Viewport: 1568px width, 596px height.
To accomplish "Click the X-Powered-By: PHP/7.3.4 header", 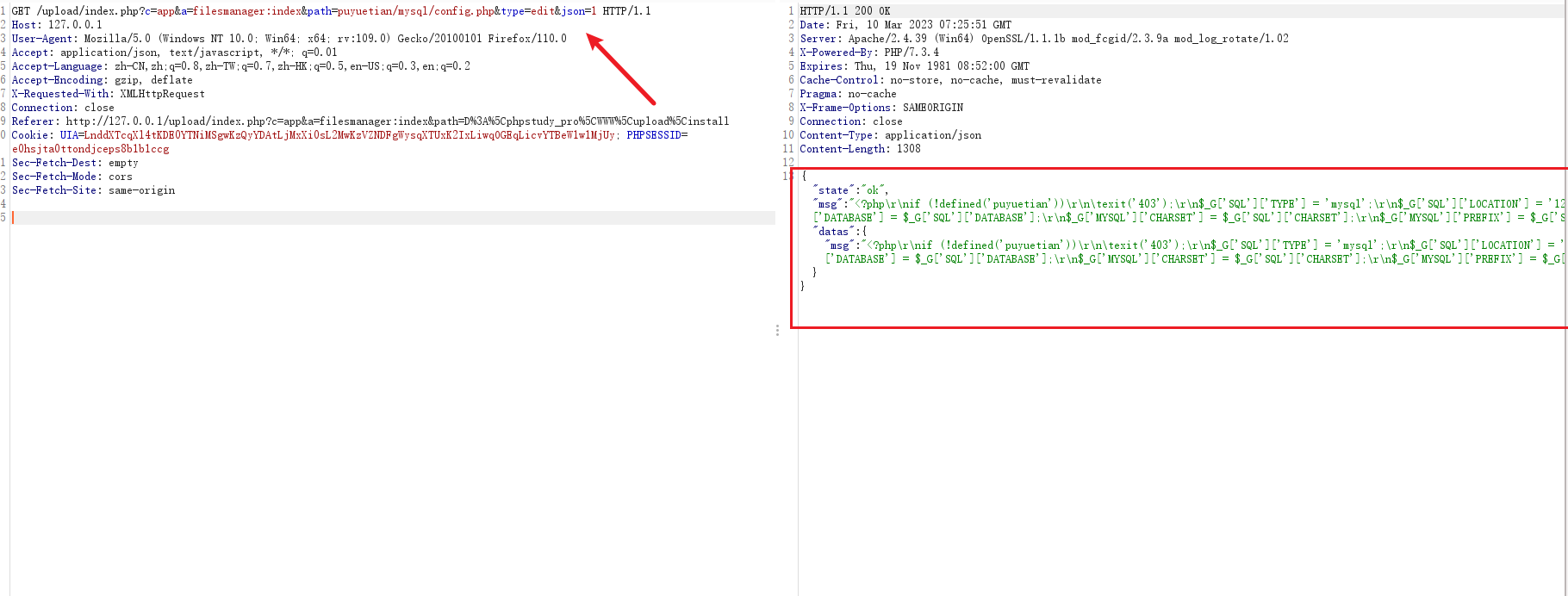I will 869,53.
